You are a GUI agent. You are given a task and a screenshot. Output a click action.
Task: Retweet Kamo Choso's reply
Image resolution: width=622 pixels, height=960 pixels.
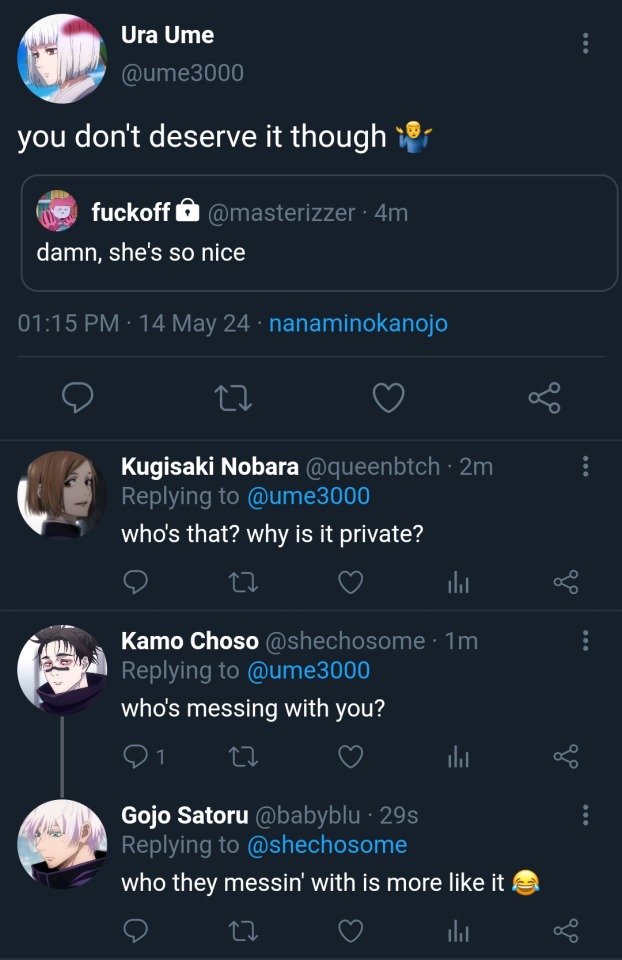pos(242,757)
